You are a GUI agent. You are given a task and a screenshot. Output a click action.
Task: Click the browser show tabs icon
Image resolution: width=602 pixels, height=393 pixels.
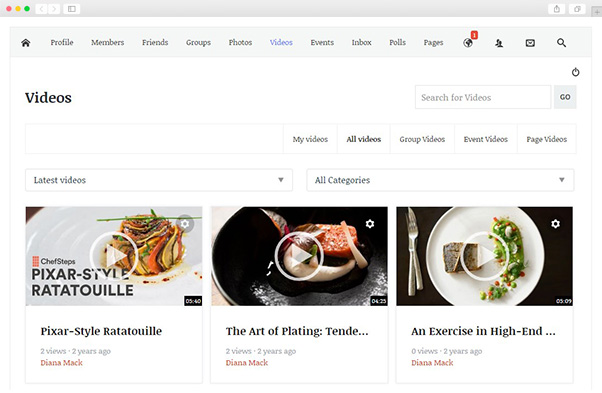pos(577,9)
